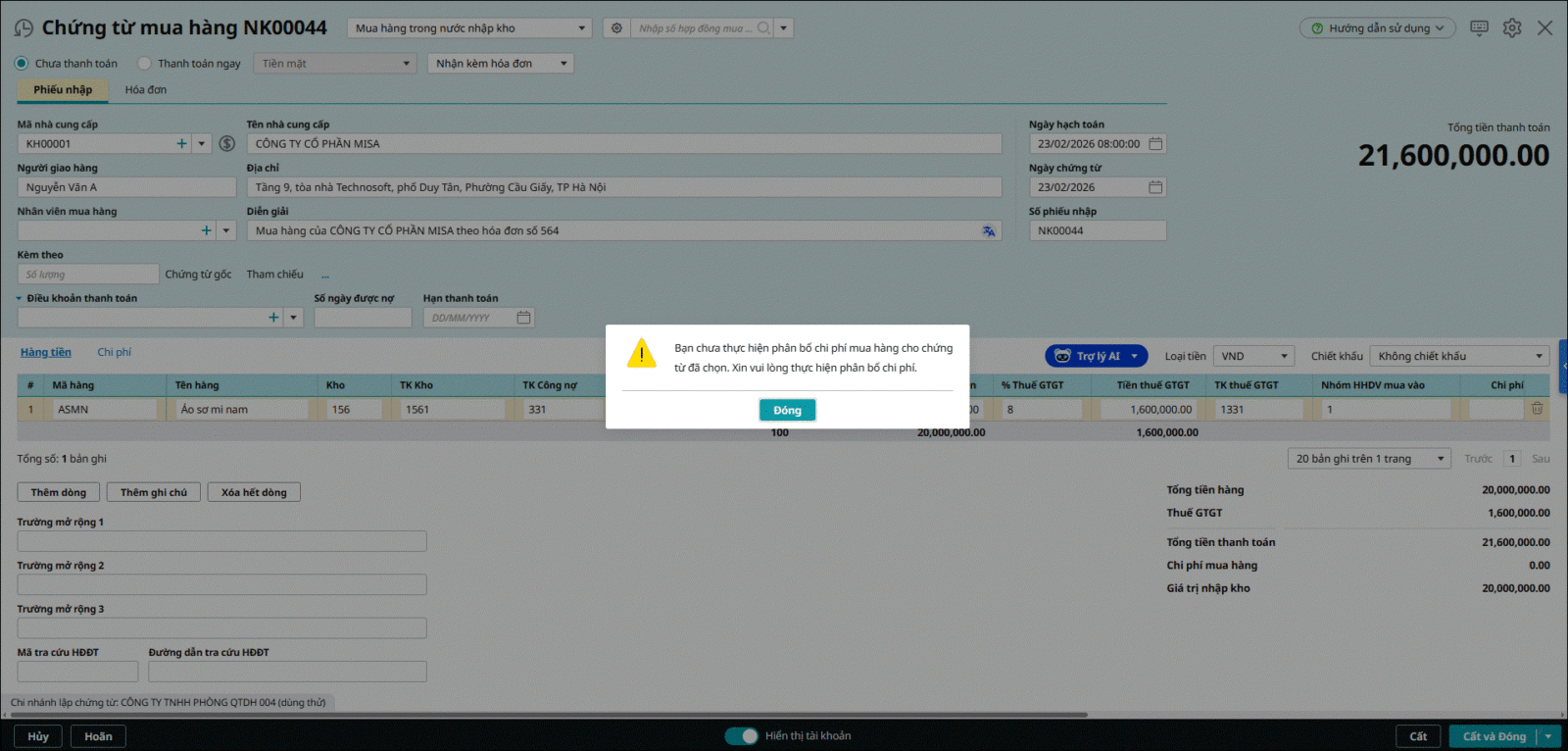The image size is (1568, 751).
Task: Click translate icon in Diễn giải field
Action: 988,231
